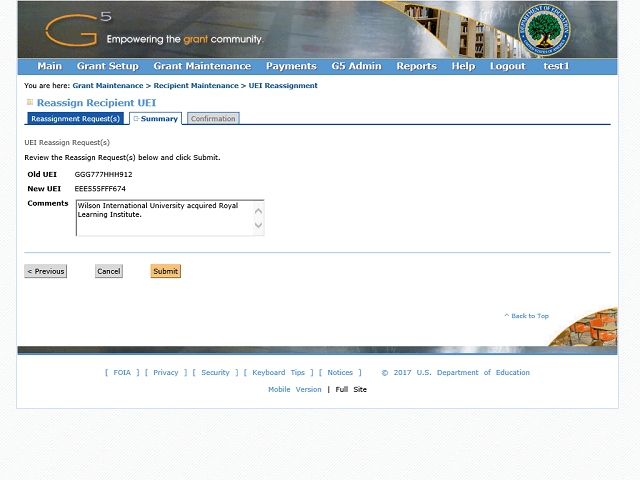640x480 pixels.
Task: Open the Help menu
Action: (x=463, y=66)
